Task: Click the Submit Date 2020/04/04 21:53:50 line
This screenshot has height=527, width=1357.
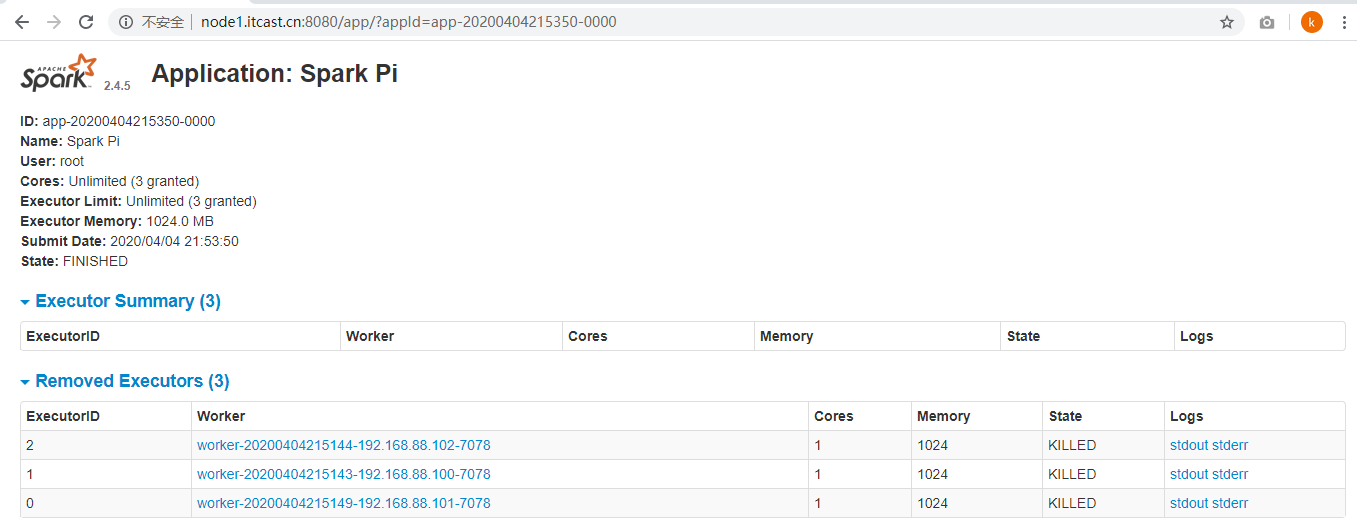Action: (x=130, y=241)
